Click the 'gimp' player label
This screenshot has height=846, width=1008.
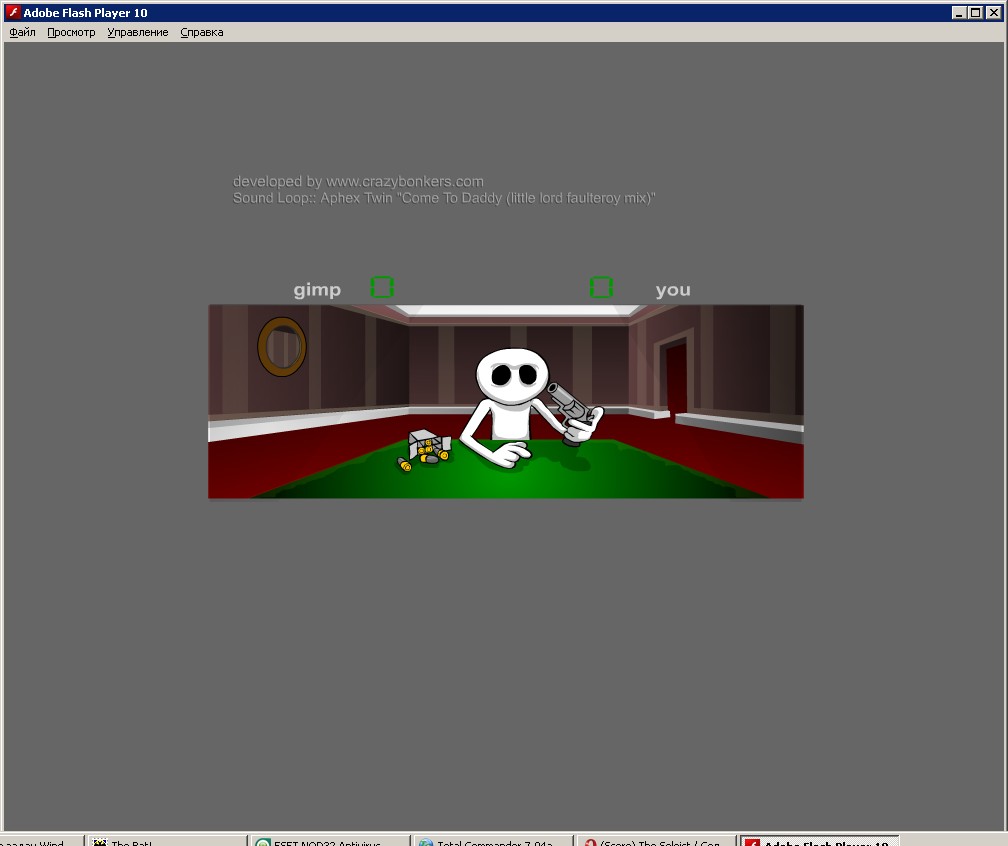coord(317,290)
